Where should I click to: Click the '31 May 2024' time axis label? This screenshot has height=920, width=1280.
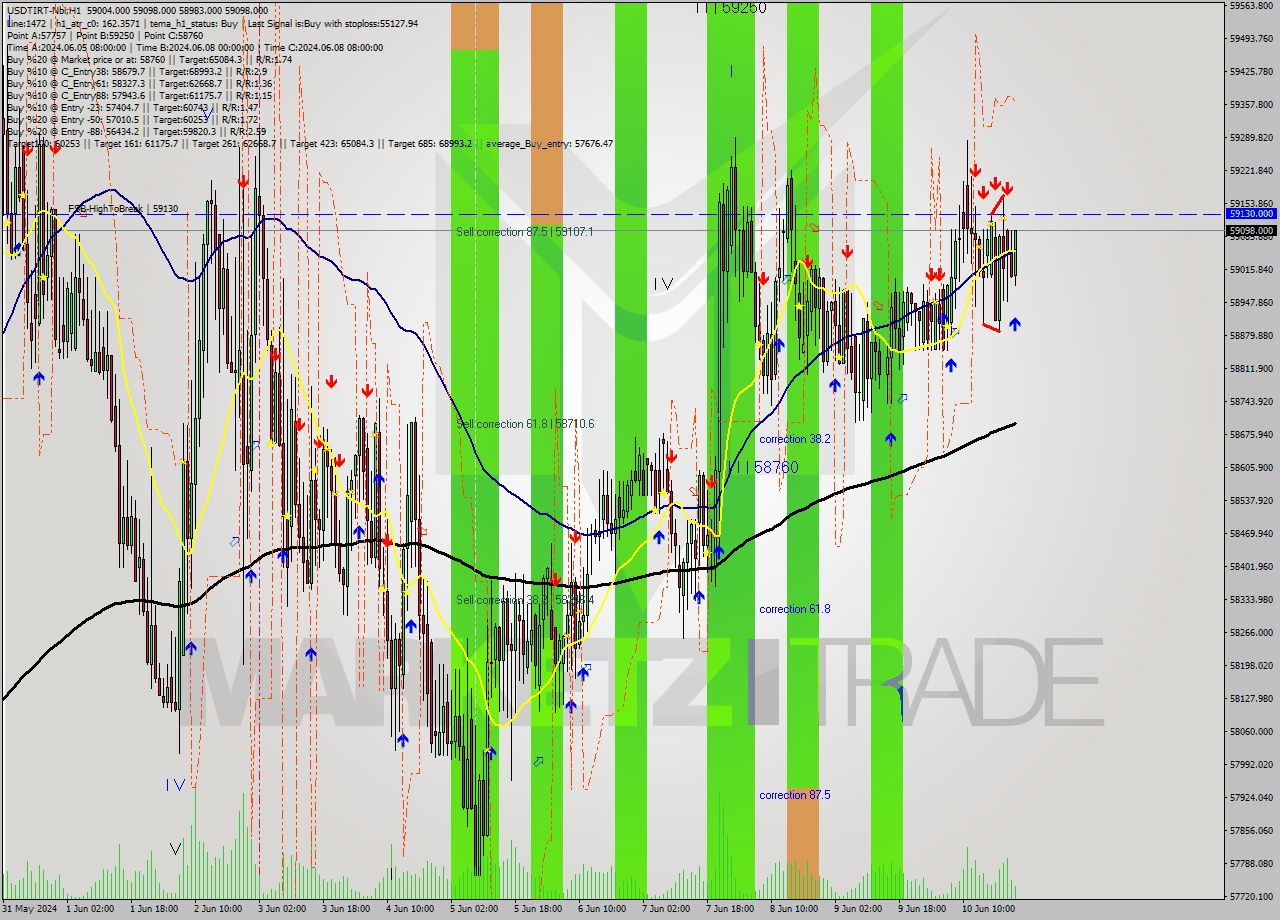[x=29, y=909]
